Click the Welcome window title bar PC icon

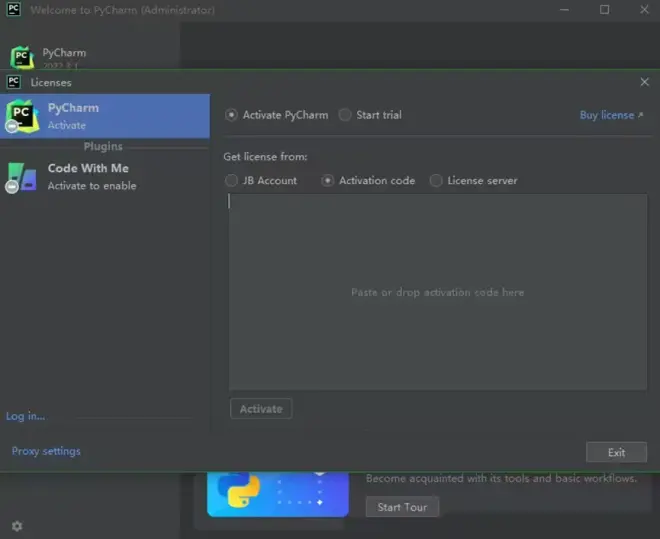point(14,9)
